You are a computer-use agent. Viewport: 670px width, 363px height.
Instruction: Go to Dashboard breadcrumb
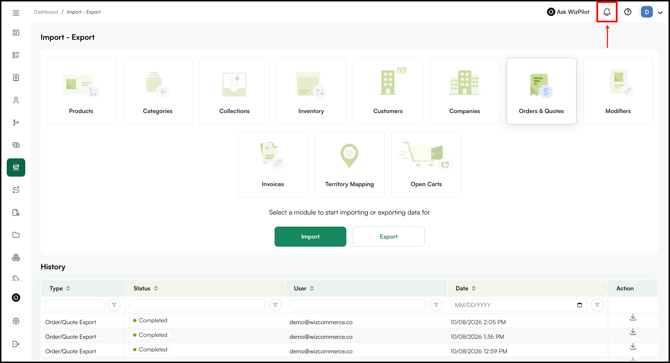pos(46,12)
